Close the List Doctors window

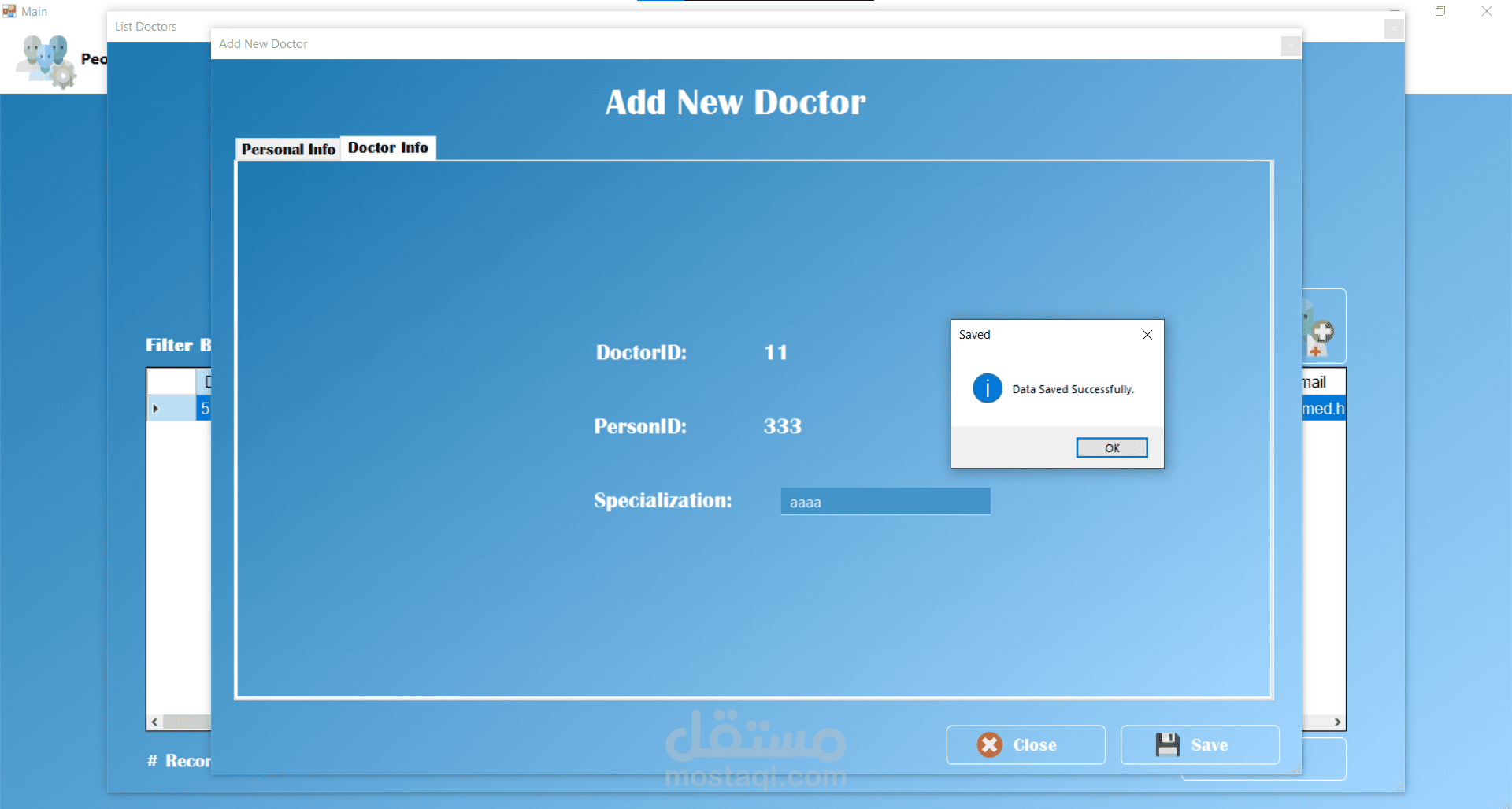[1394, 28]
